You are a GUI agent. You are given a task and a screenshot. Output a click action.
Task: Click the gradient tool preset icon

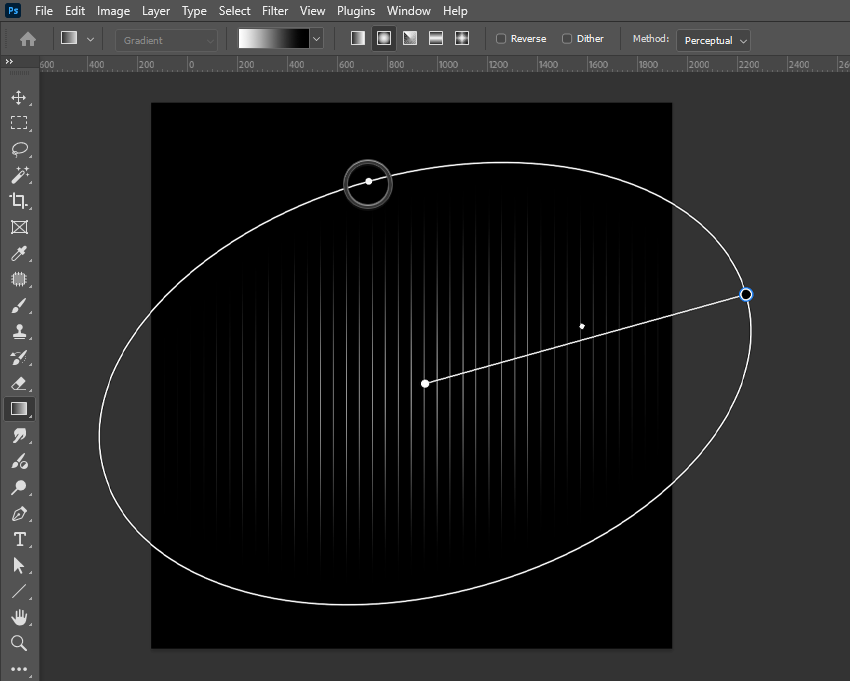[69, 38]
